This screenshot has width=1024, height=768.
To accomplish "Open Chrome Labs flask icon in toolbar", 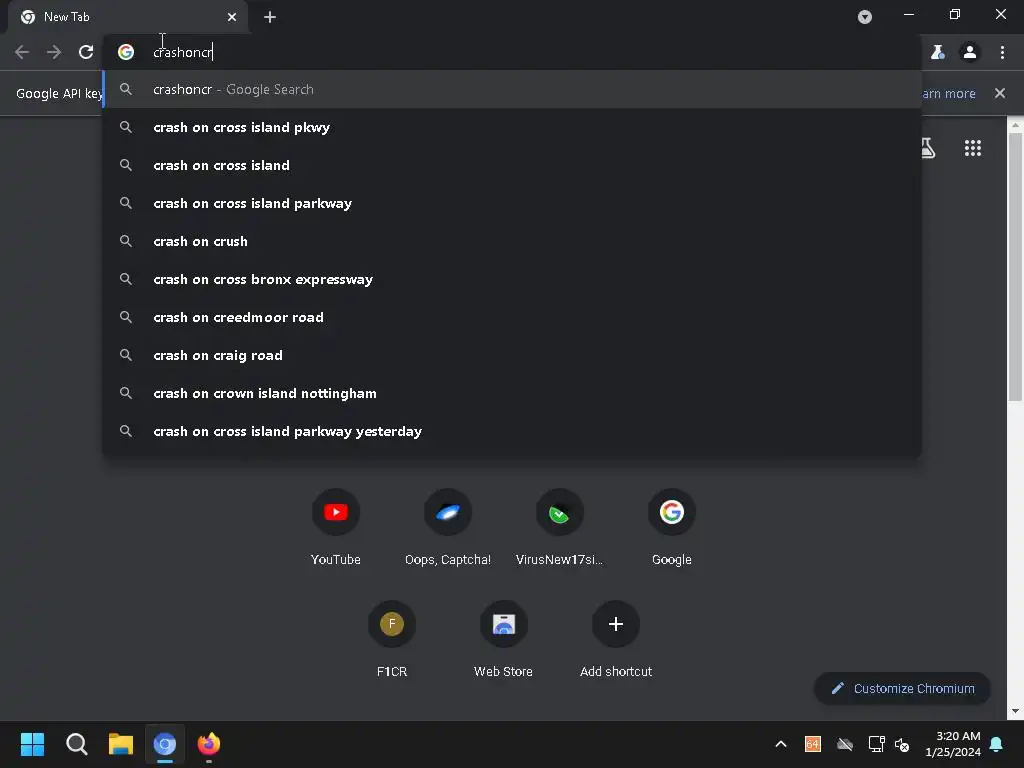I will pos(938,52).
